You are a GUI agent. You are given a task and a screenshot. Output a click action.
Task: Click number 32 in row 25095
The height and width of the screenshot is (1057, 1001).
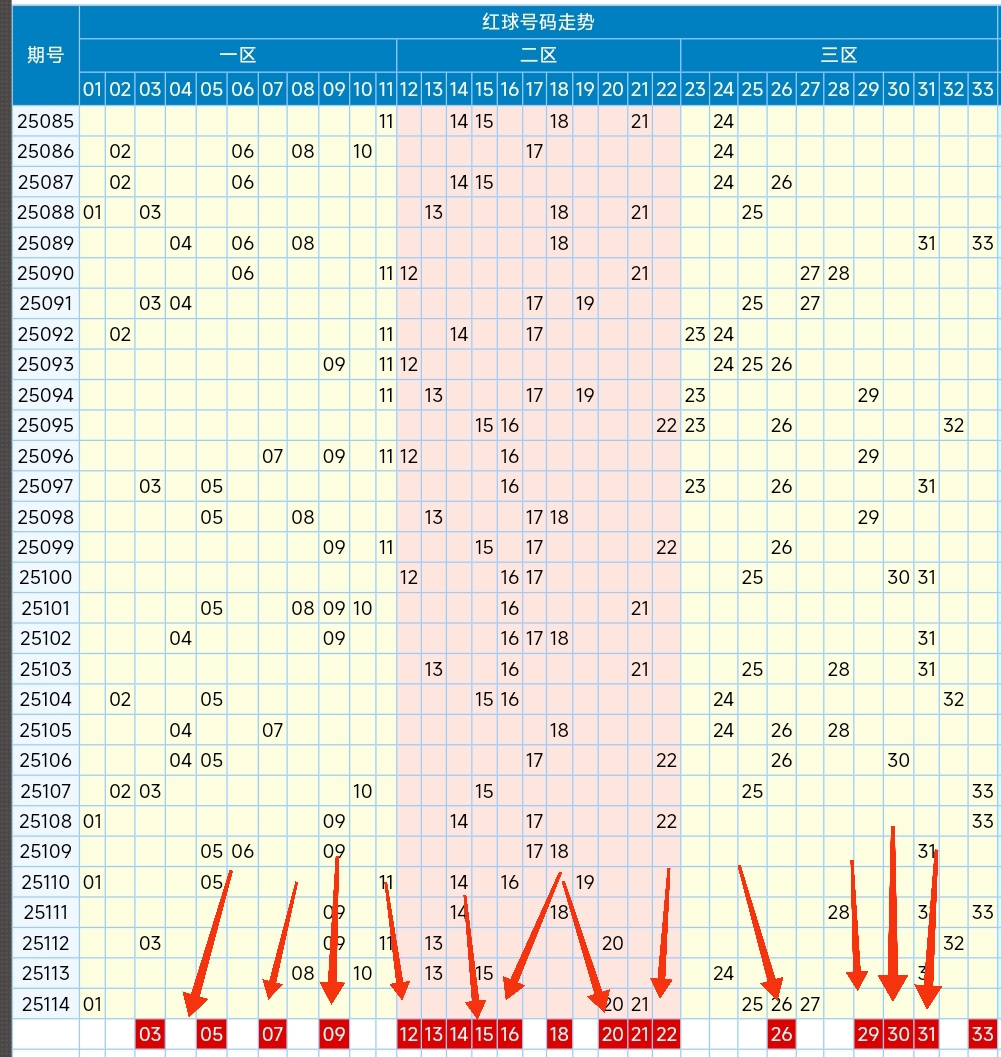[x=953, y=425]
